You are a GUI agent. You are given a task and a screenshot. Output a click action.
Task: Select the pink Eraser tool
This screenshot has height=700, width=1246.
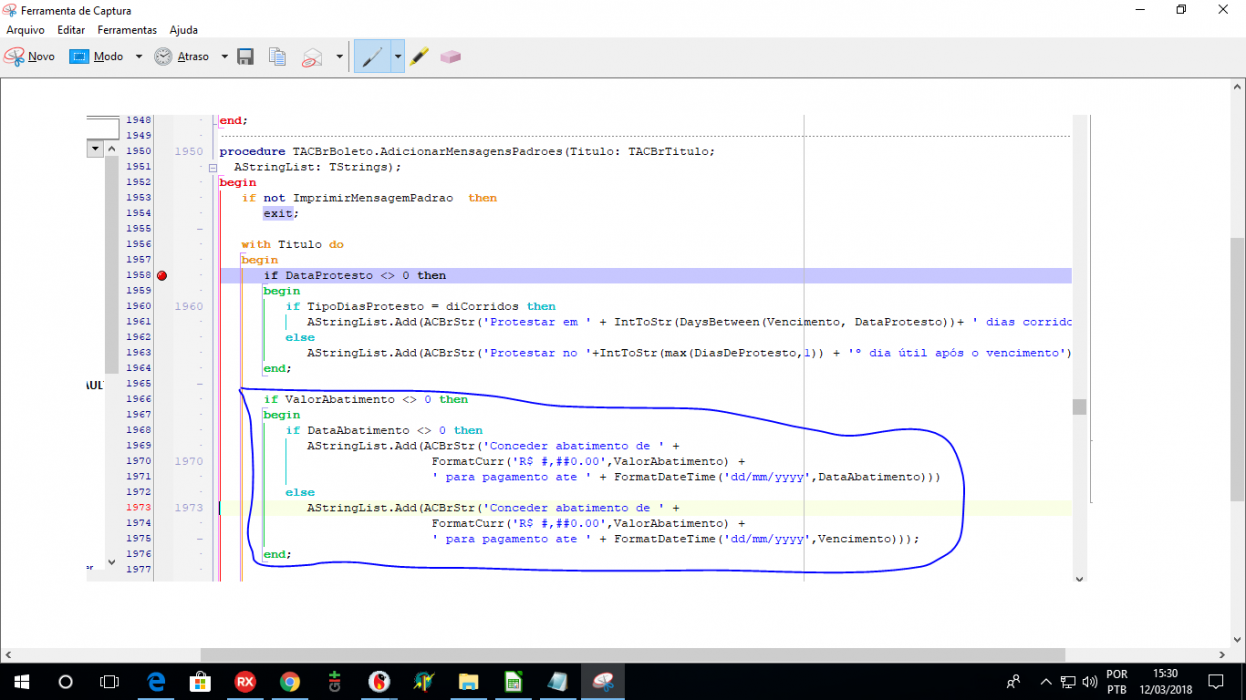coord(451,57)
